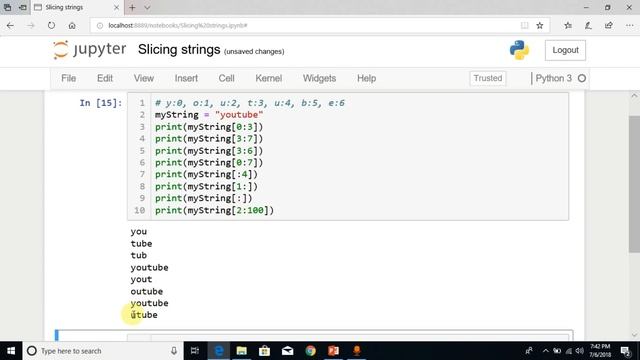Share this page icon
640x360 pixels.
[x=609, y=25]
